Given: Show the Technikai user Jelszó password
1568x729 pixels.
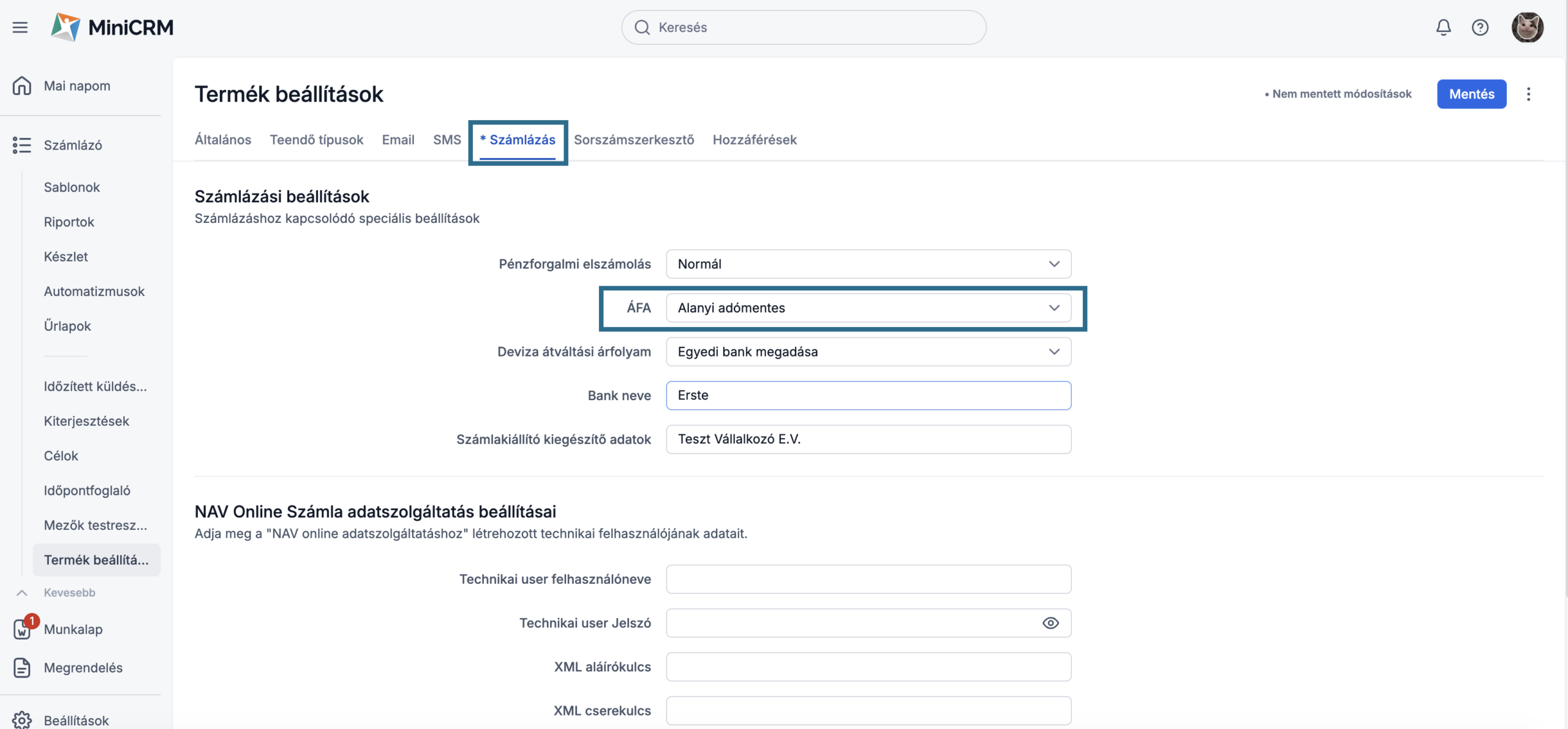Looking at the screenshot, I should (x=1050, y=623).
